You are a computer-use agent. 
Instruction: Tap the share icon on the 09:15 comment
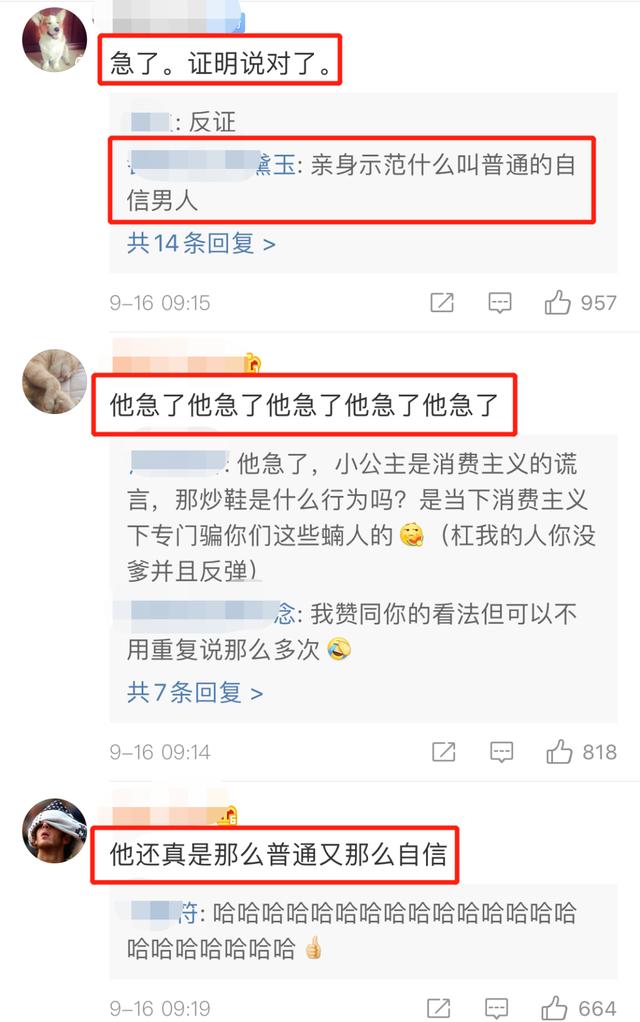tap(442, 302)
